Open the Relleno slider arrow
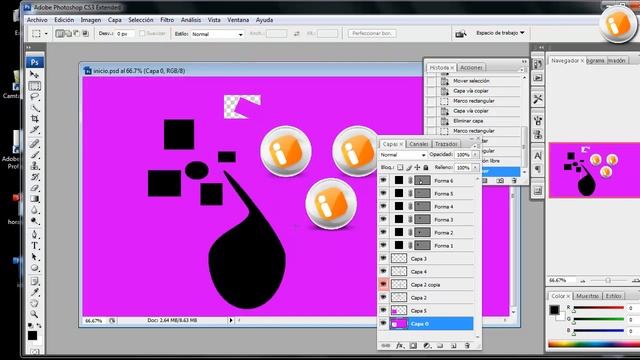Image resolution: width=640 pixels, height=360 pixels. pos(475,167)
